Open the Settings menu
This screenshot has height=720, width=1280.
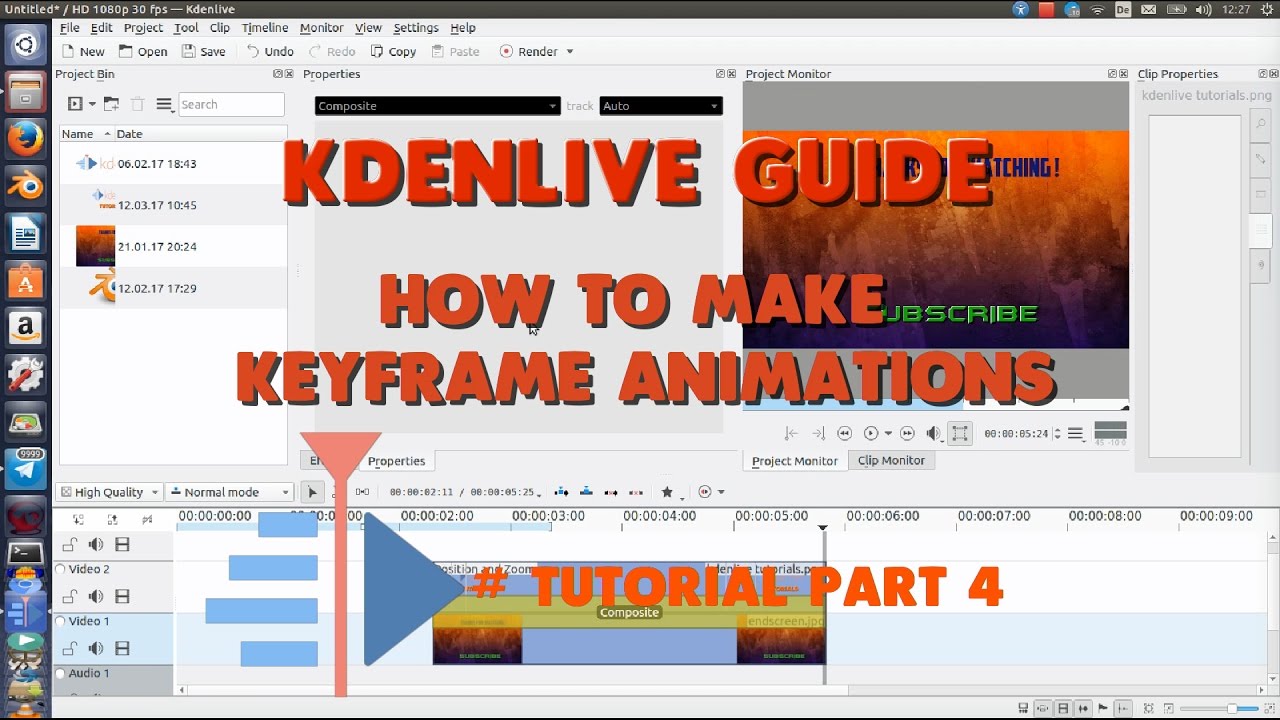tap(415, 28)
